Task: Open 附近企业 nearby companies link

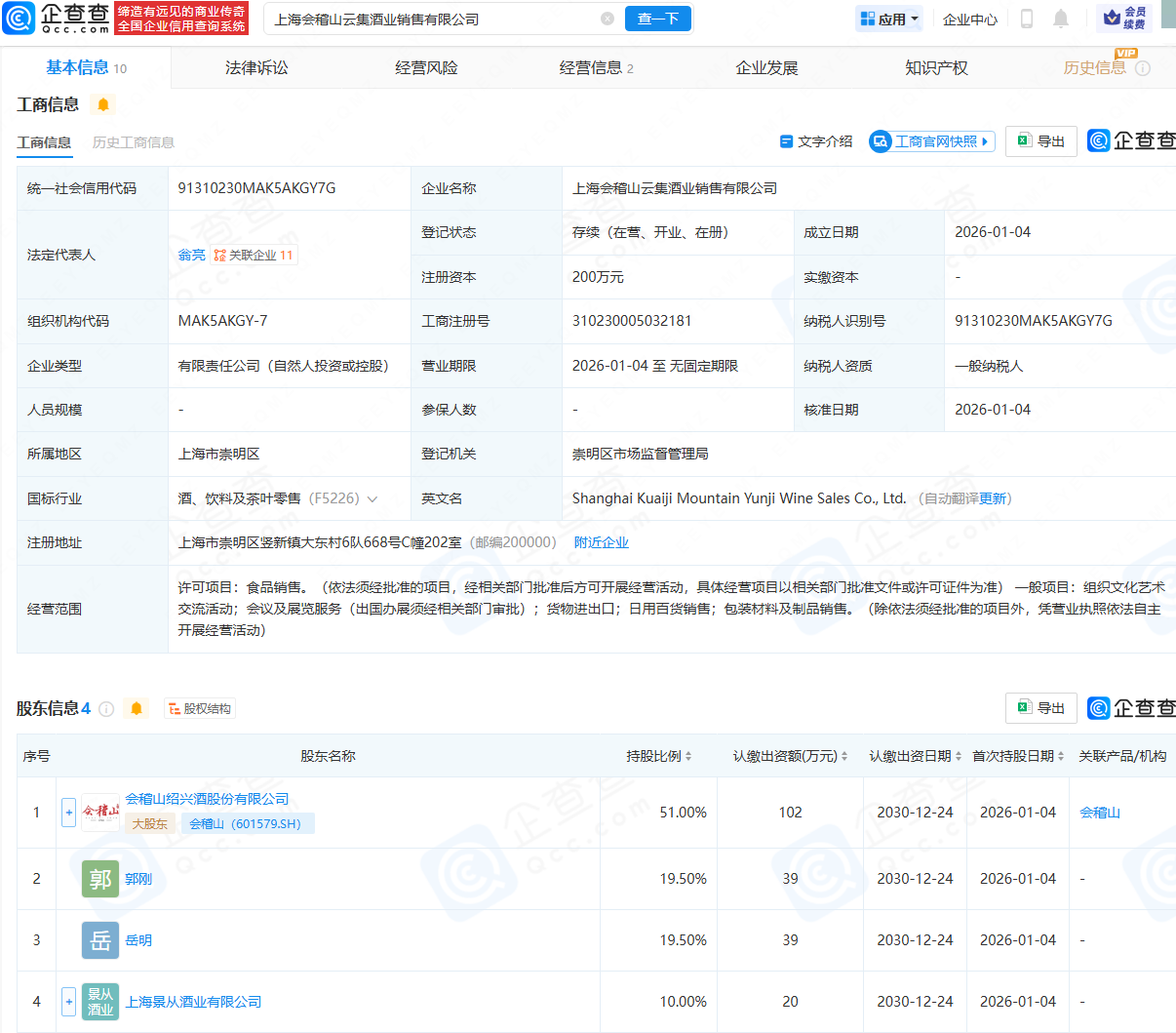Action: [x=601, y=542]
